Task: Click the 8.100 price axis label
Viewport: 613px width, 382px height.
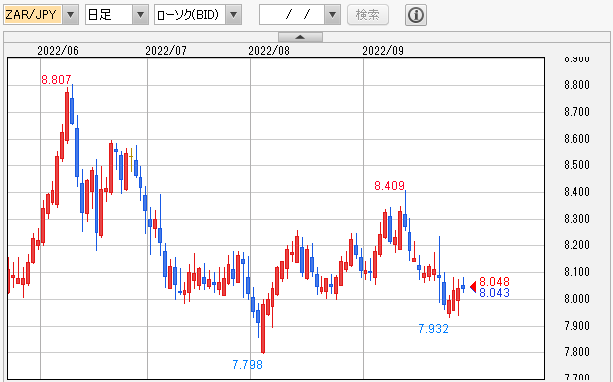Action: [x=577, y=272]
